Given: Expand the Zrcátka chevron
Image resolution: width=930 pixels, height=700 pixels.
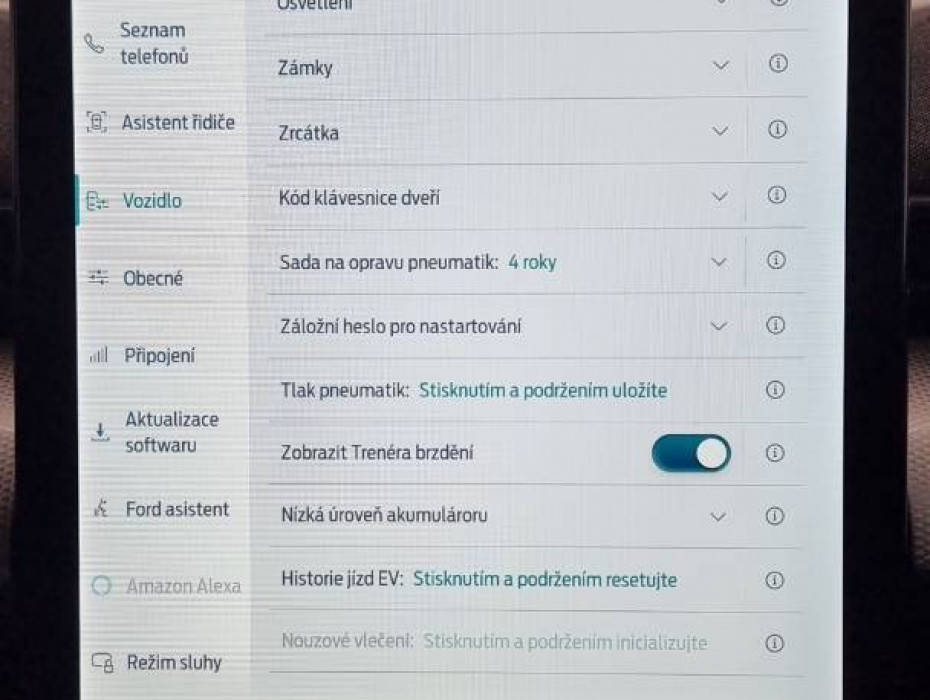Looking at the screenshot, I should pos(720,131).
